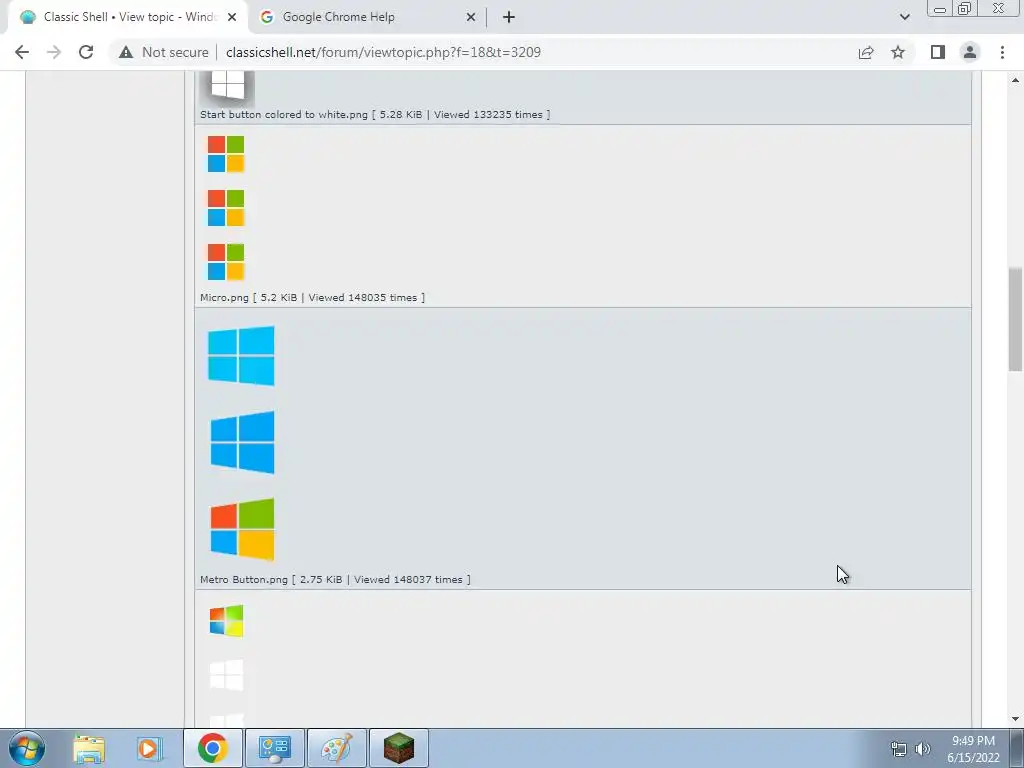Image resolution: width=1024 pixels, height=768 pixels.
Task: Click 'Viewed 148035 times' text
Action: point(362,297)
